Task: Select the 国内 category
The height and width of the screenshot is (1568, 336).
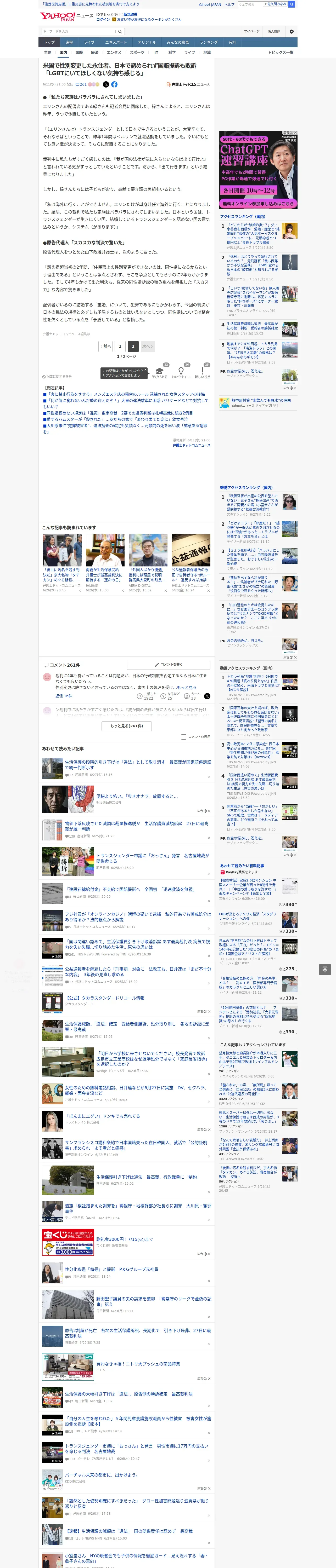Action: coord(63,52)
